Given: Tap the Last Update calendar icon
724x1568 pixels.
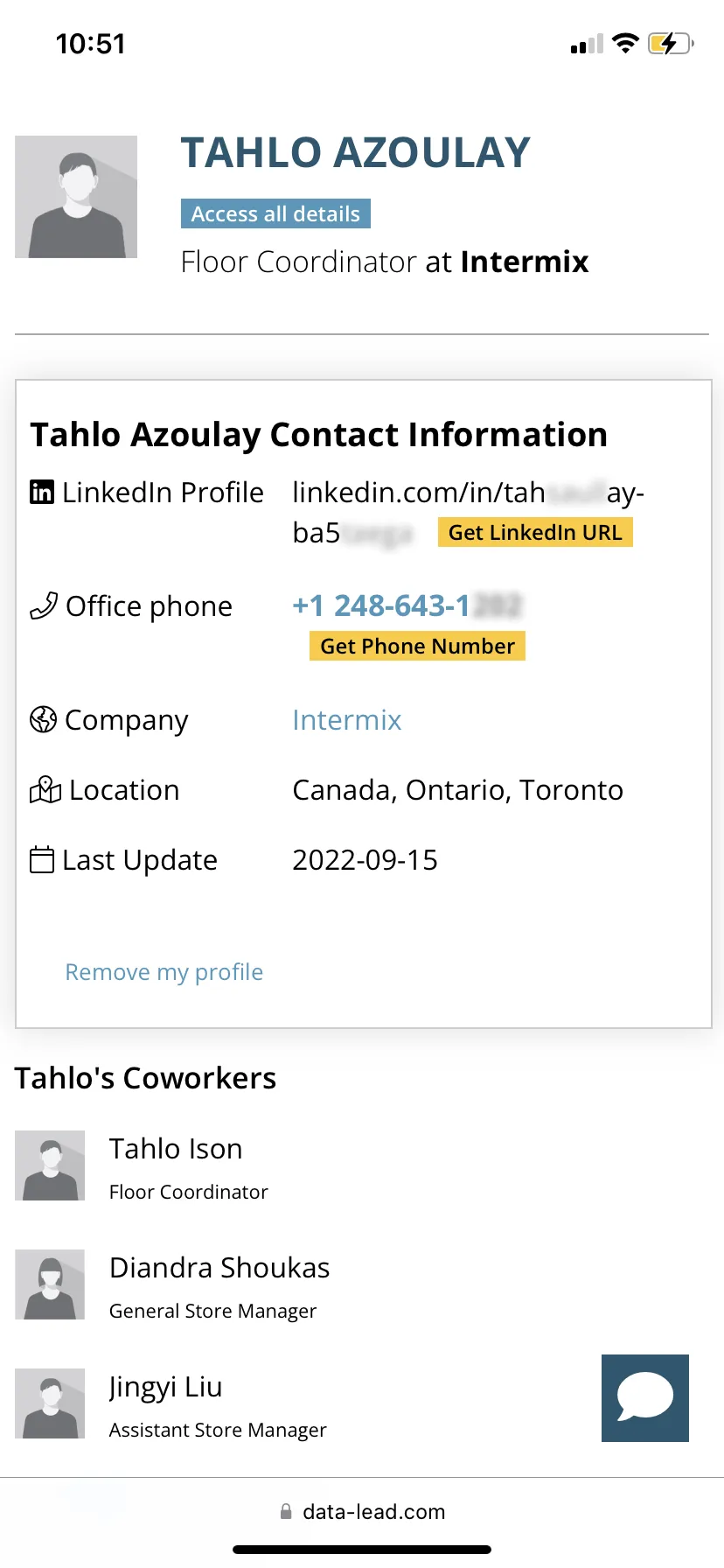Looking at the screenshot, I should (42, 859).
